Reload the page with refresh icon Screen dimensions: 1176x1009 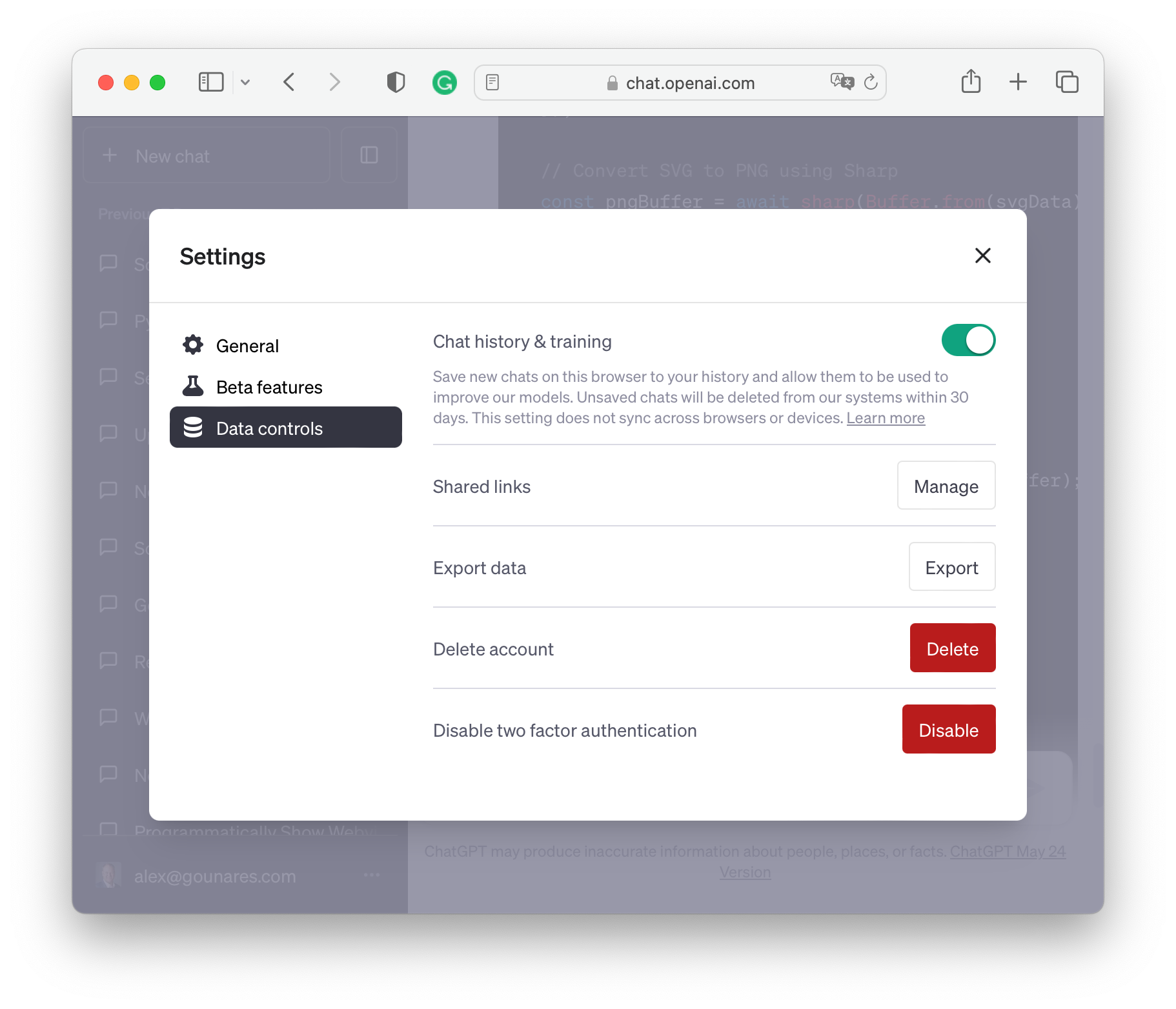[871, 82]
